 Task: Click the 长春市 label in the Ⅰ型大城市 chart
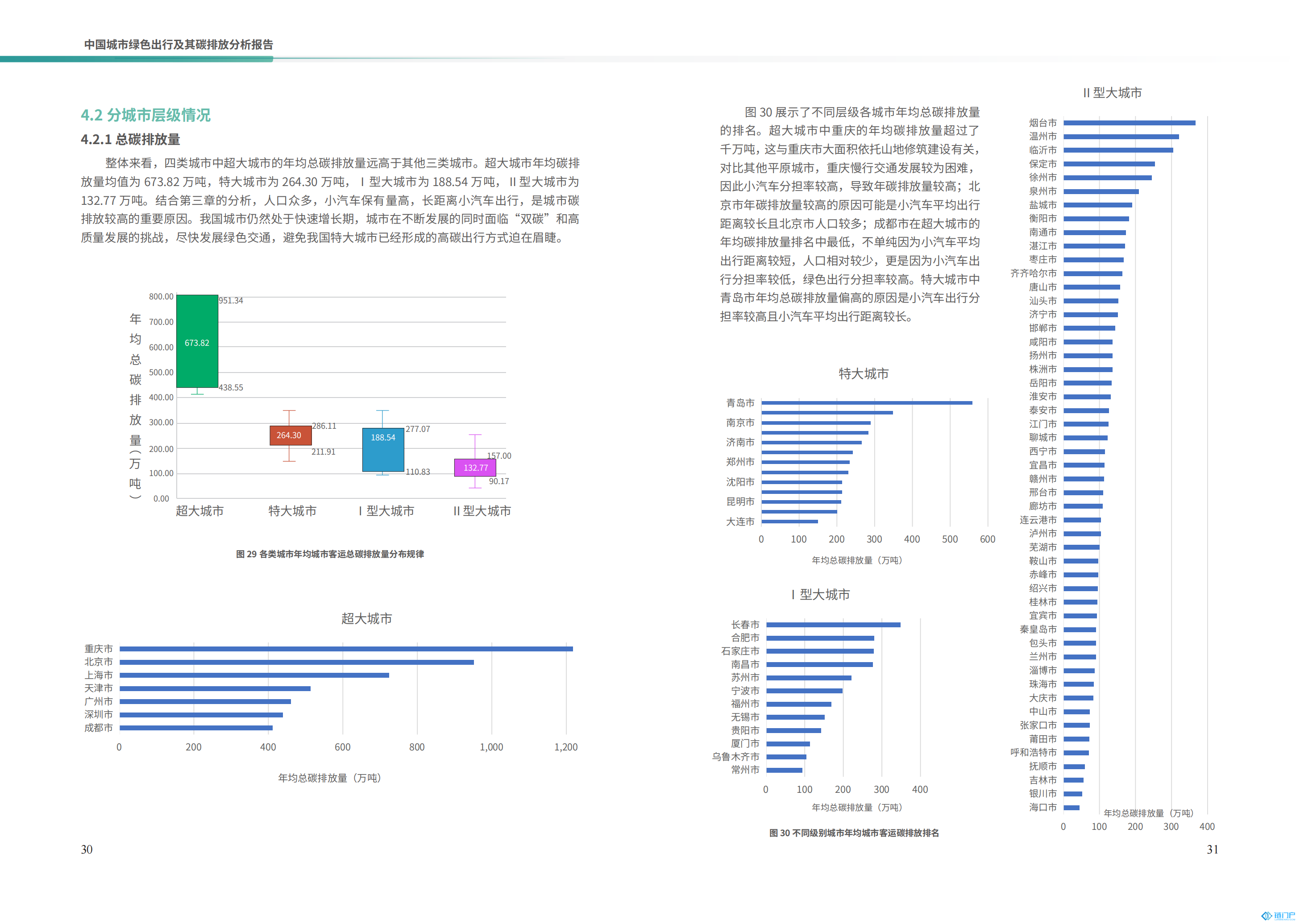pyautogui.click(x=745, y=625)
